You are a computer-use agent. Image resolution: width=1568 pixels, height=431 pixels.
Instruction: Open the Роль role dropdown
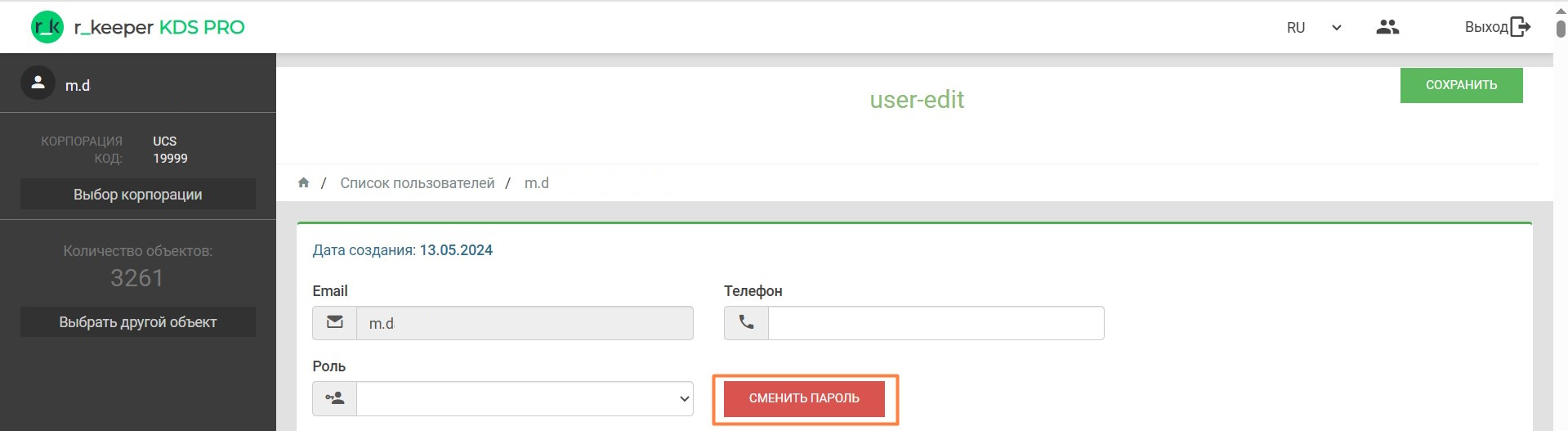(525, 399)
